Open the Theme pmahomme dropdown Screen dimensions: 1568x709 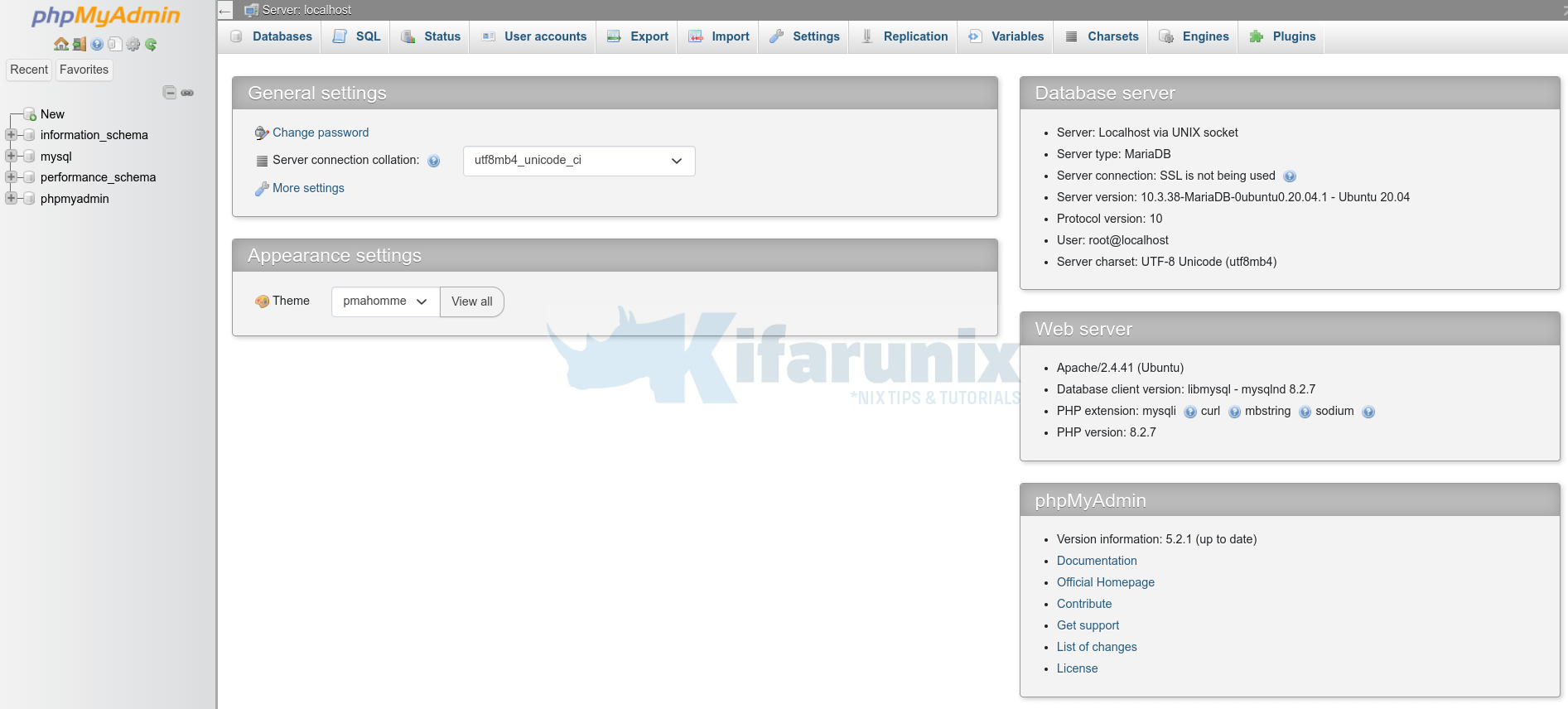[385, 301]
